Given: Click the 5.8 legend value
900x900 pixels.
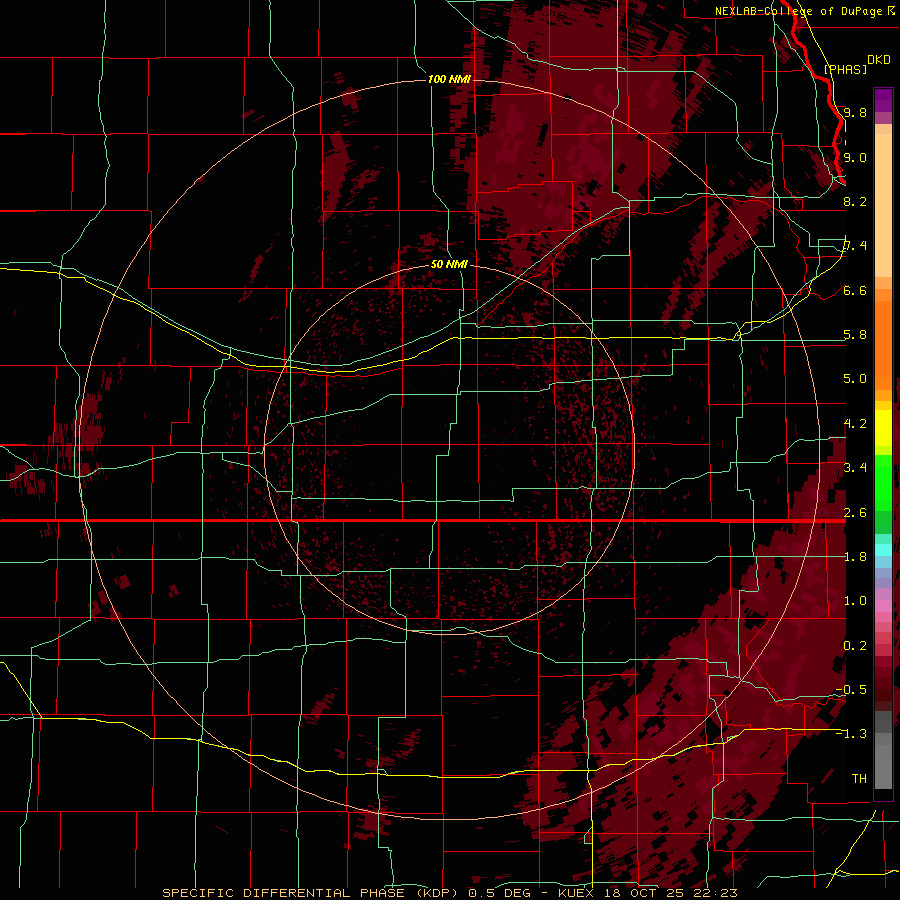Looking at the screenshot, I should [855, 335].
